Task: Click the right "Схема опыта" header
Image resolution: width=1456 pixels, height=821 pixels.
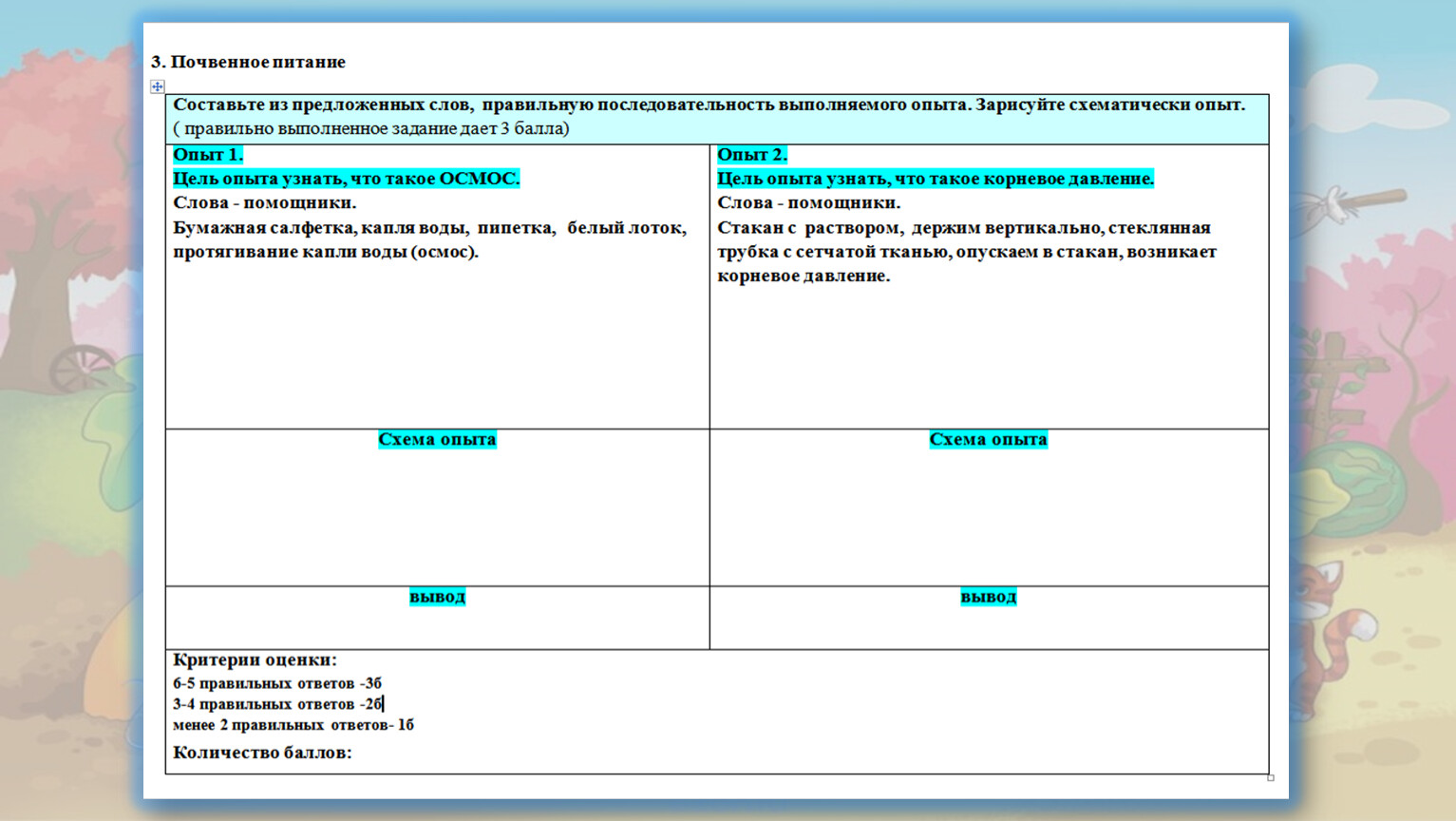Action: [x=988, y=439]
